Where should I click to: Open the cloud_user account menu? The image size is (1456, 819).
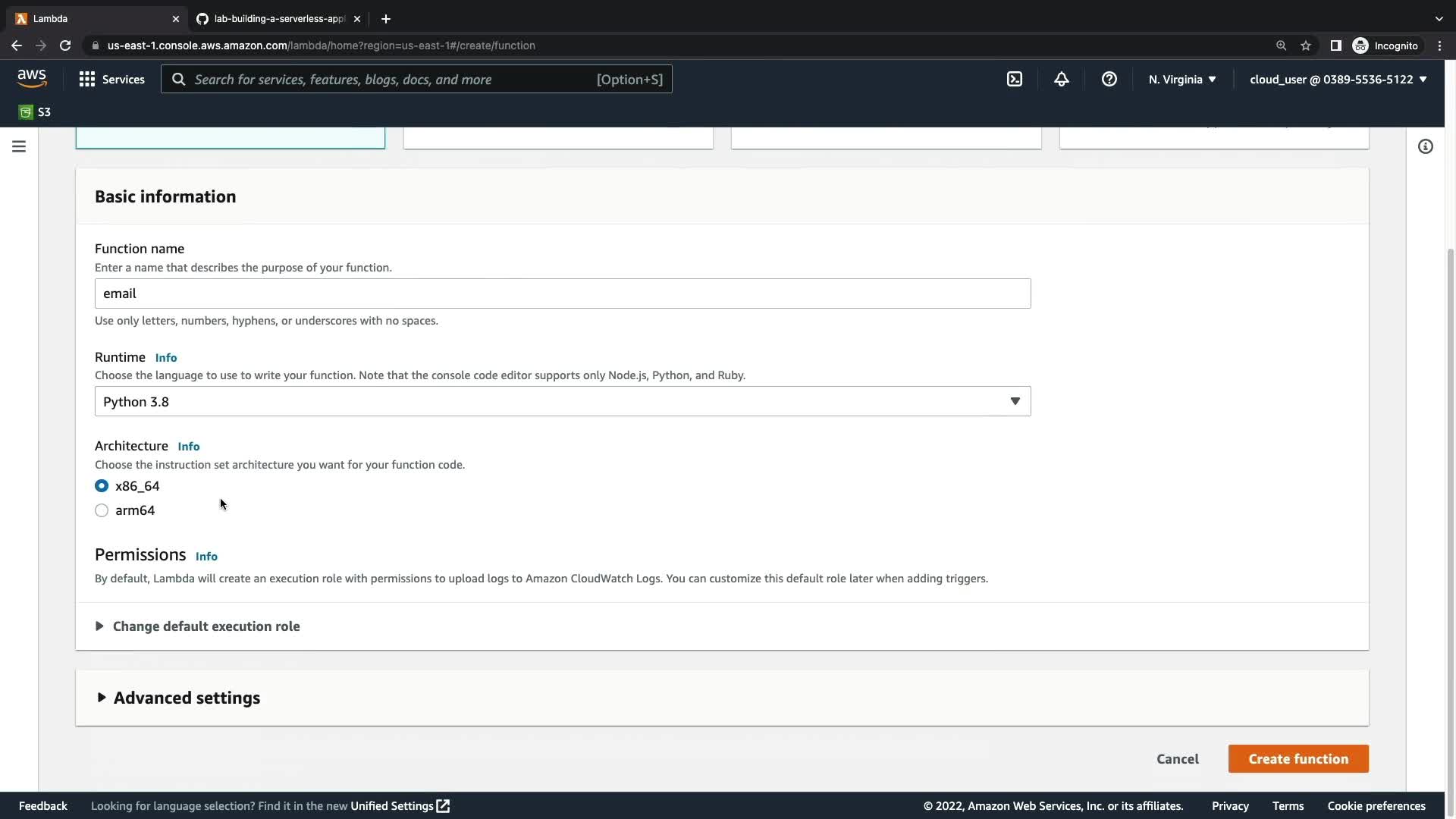click(x=1338, y=79)
